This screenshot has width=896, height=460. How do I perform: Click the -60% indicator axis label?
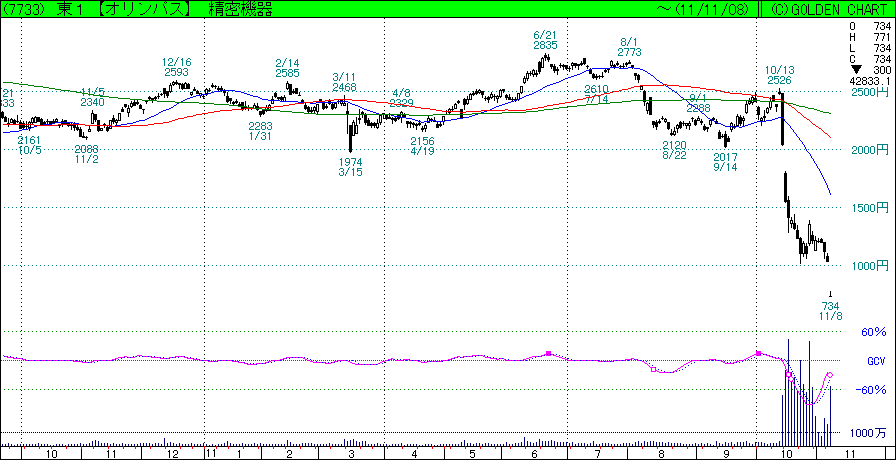click(871, 390)
